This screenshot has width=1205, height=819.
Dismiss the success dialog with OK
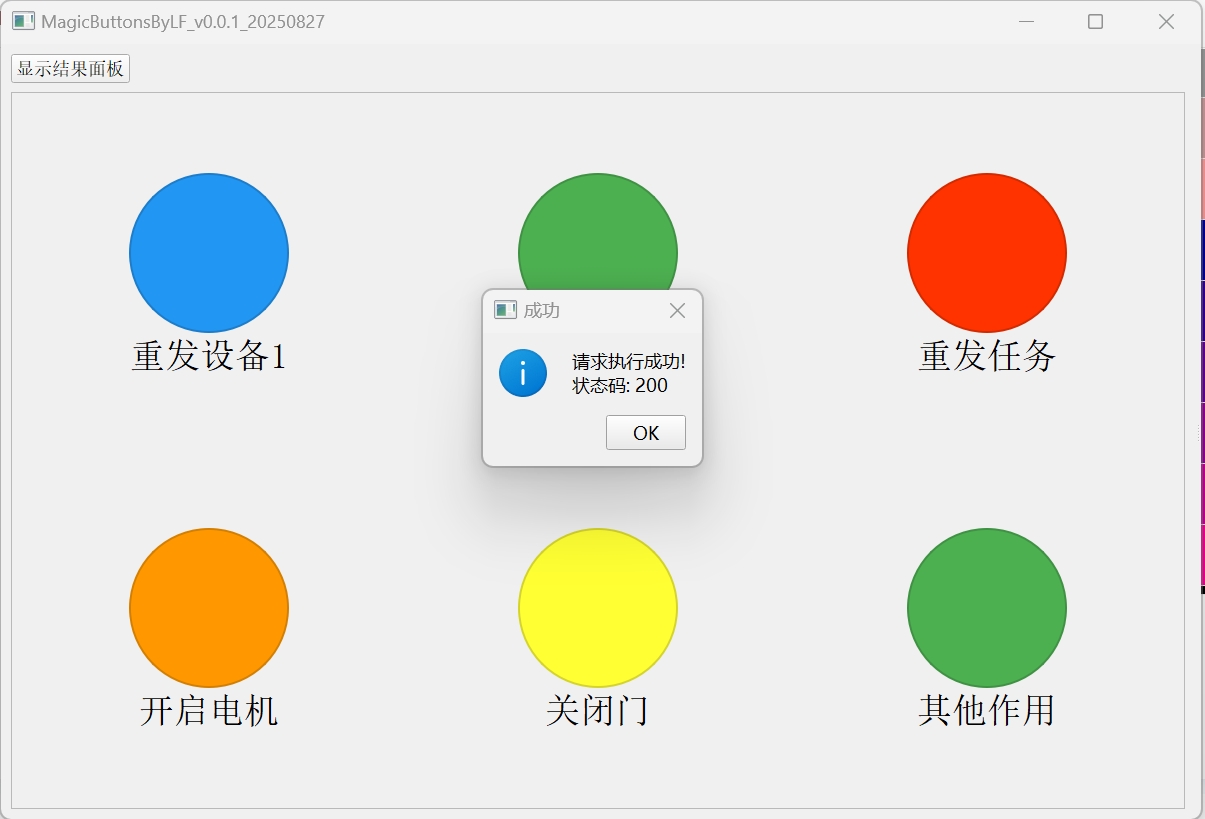pyautogui.click(x=645, y=432)
